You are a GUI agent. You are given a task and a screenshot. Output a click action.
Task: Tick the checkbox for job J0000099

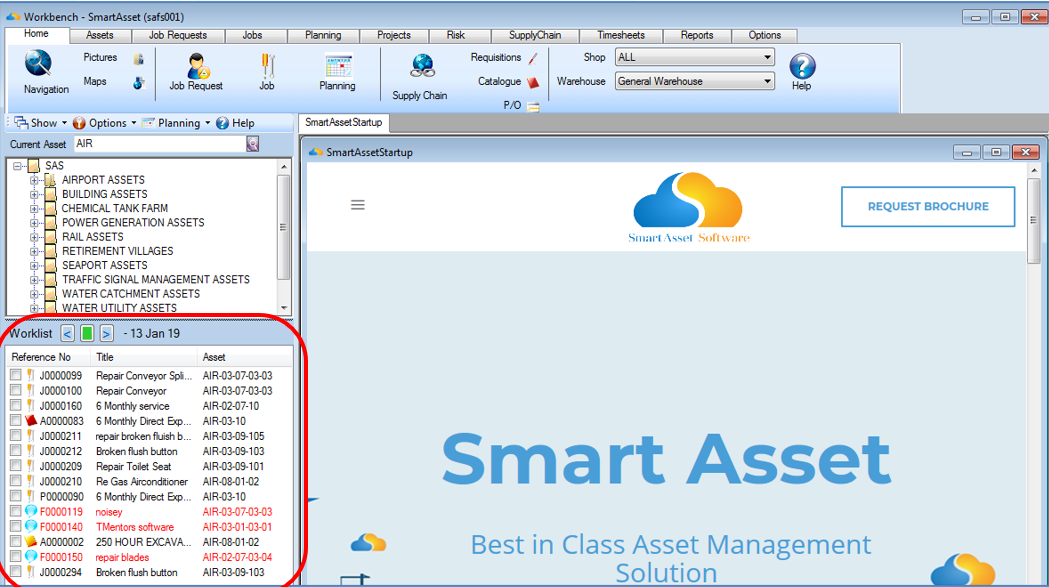16,375
